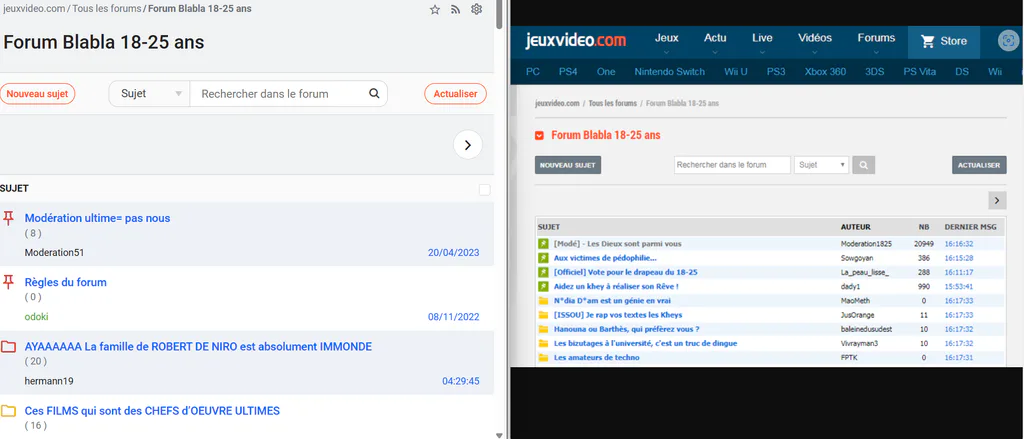The width and height of the screenshot is (1024, 439).
Task: Click Tous les forums in left breadcrumb
Action: [x=106, y=9]
